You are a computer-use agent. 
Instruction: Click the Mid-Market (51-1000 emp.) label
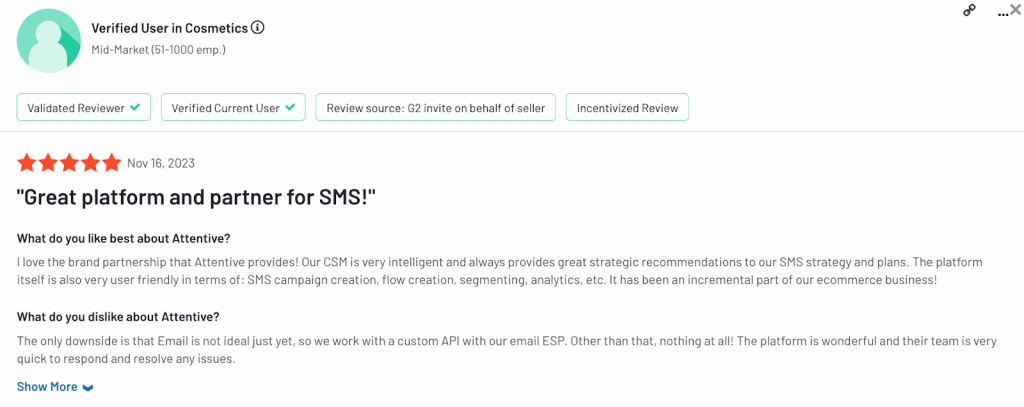(158, 49)
